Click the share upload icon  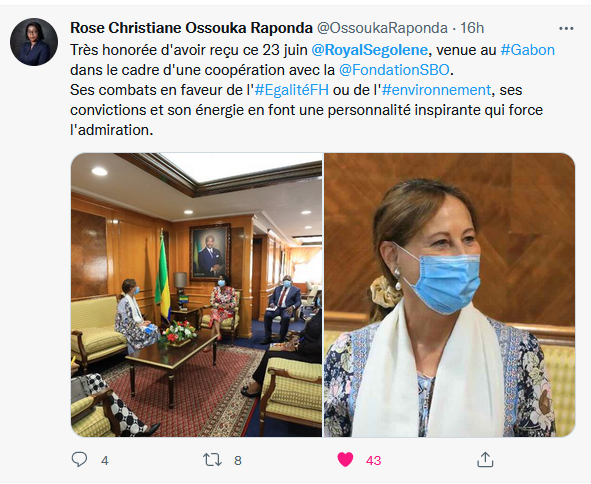click(x=485, y=459)
